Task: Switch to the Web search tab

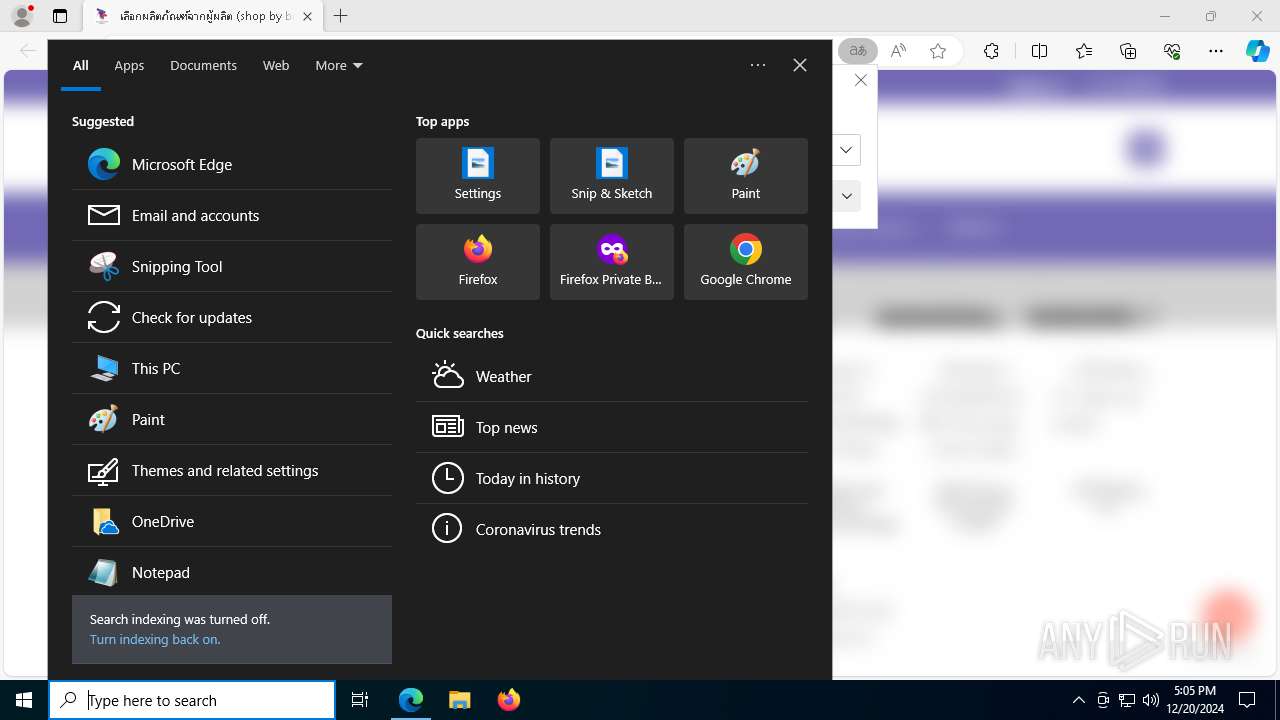Action: (x=276, y=65)
